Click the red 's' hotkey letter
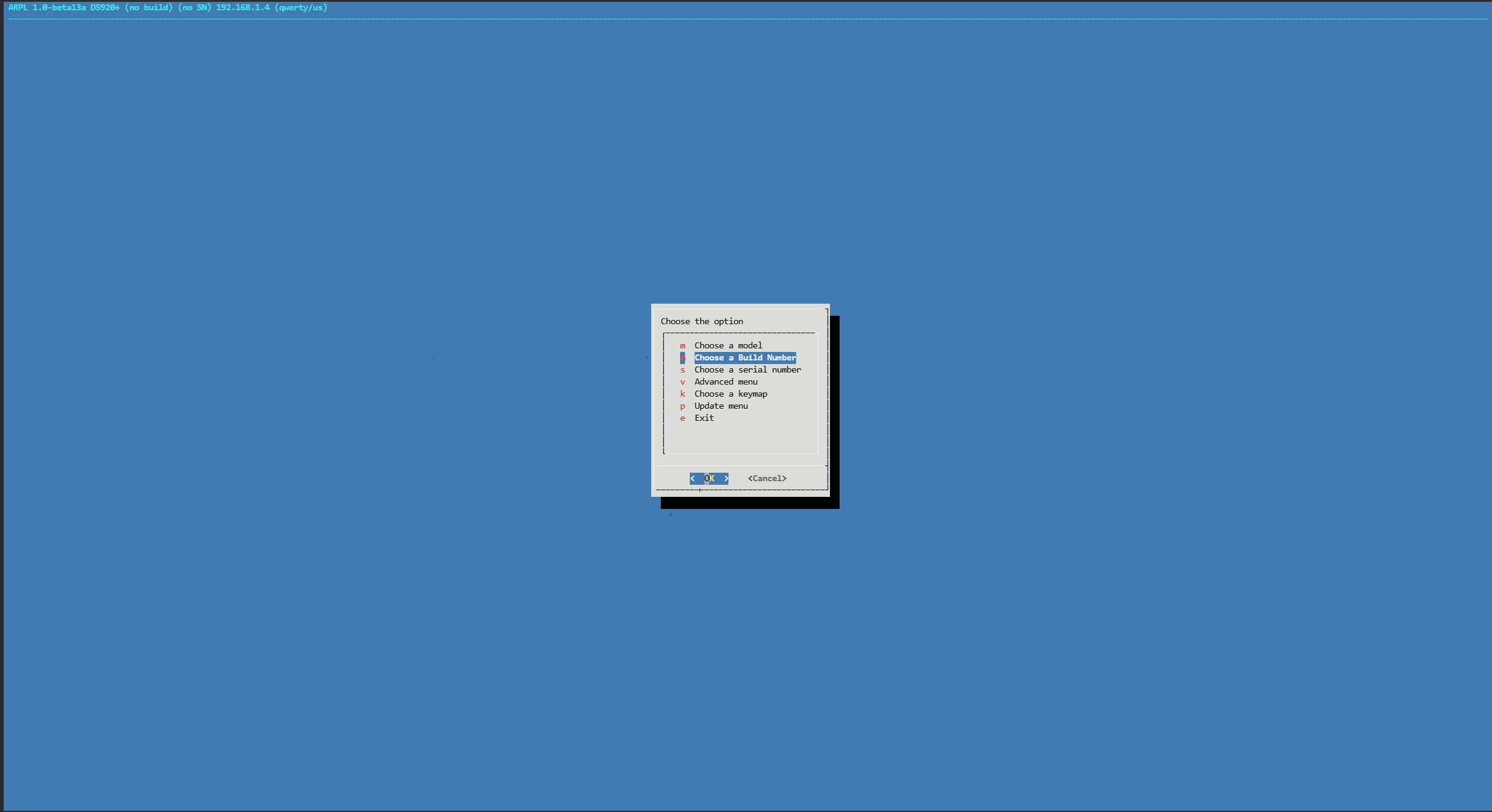1492x812 pixels. (683, 370)
